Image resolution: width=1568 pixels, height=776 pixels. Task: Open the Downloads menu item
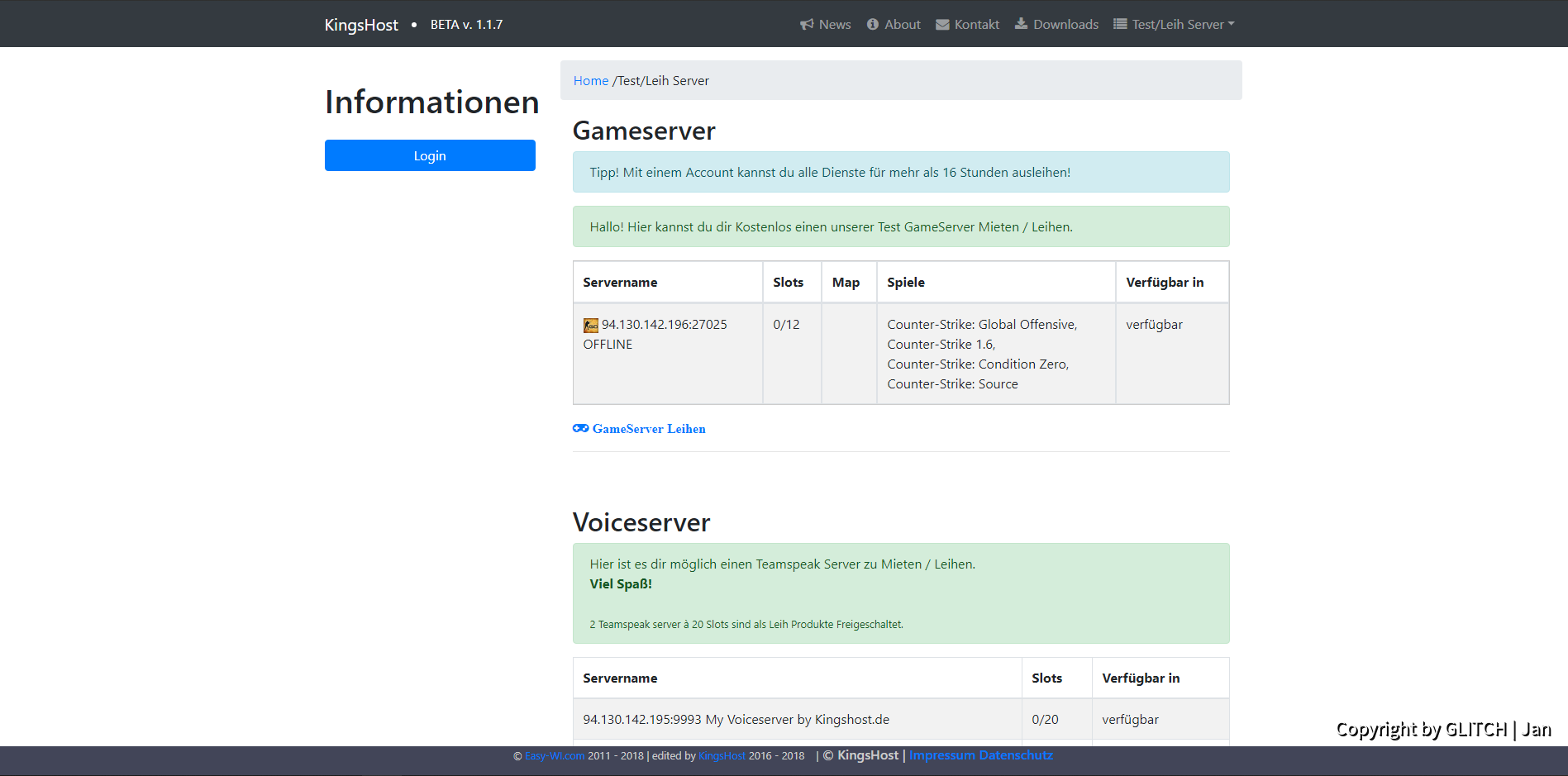1065,25
